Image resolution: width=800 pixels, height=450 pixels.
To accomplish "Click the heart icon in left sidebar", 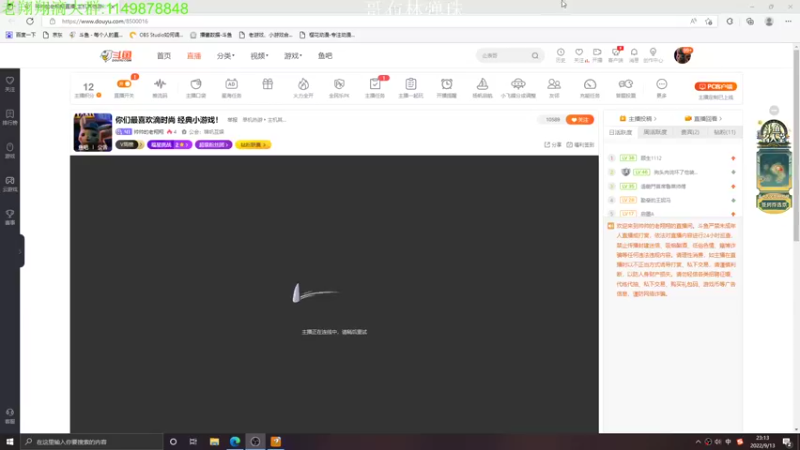I will pos(10,81).
